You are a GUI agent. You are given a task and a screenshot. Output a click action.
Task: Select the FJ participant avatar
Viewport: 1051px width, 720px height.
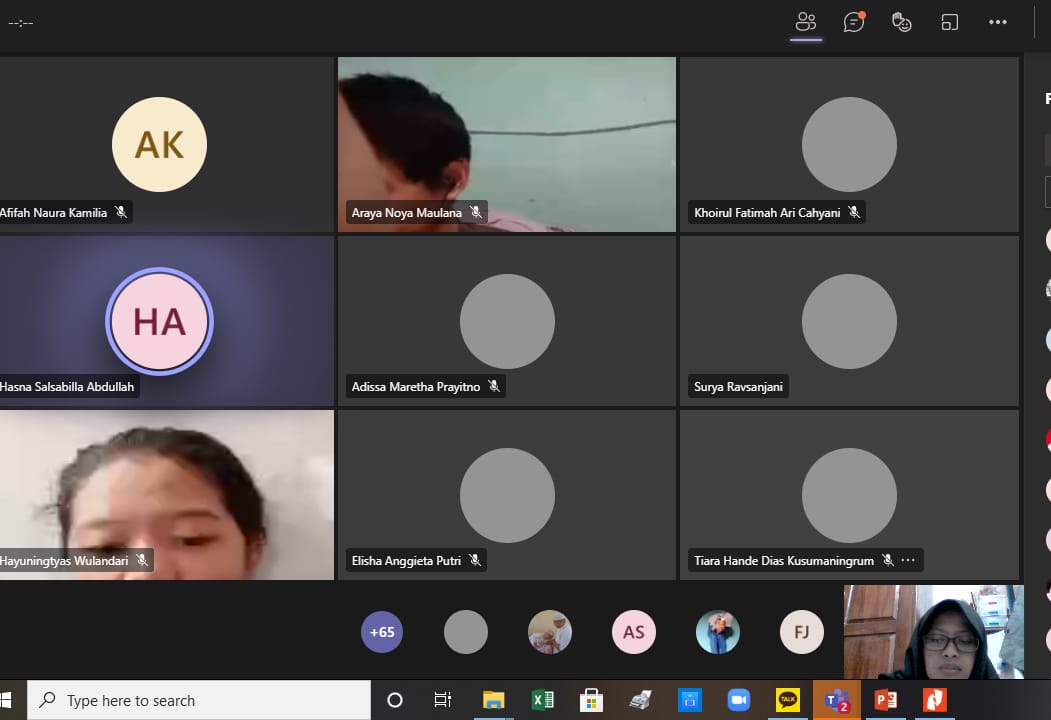802,632
